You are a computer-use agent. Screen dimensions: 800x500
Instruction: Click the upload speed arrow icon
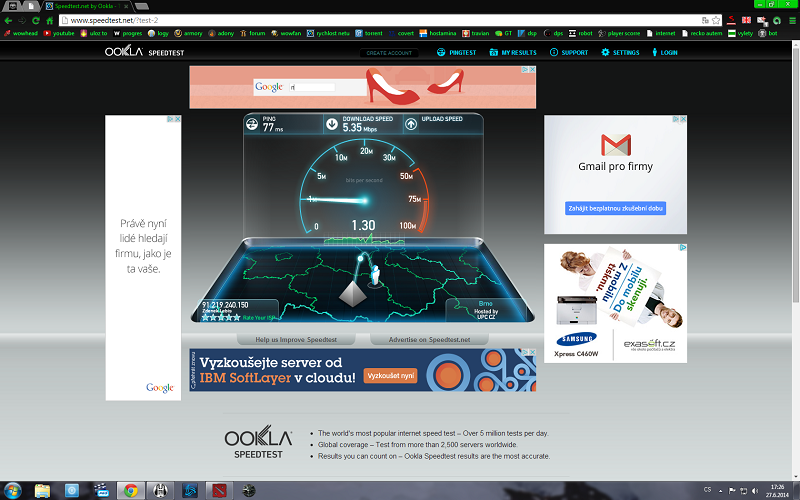410,124
